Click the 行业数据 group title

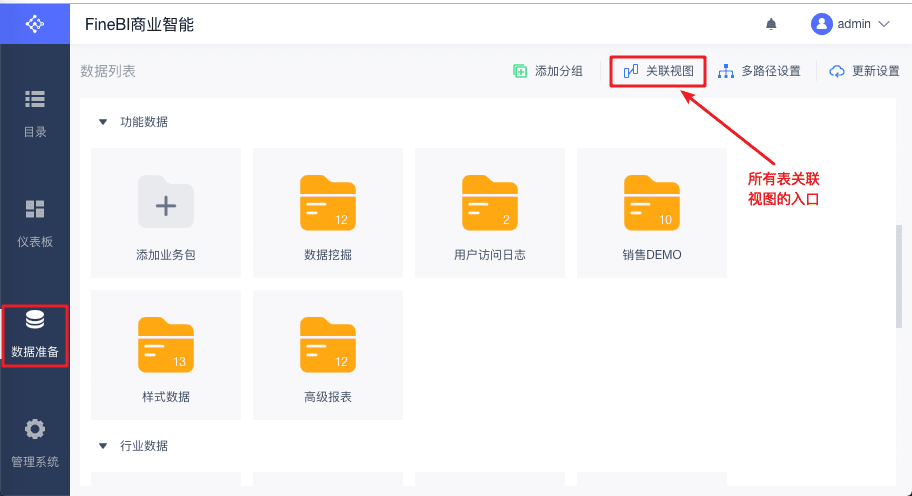click(x=144, y=446)
